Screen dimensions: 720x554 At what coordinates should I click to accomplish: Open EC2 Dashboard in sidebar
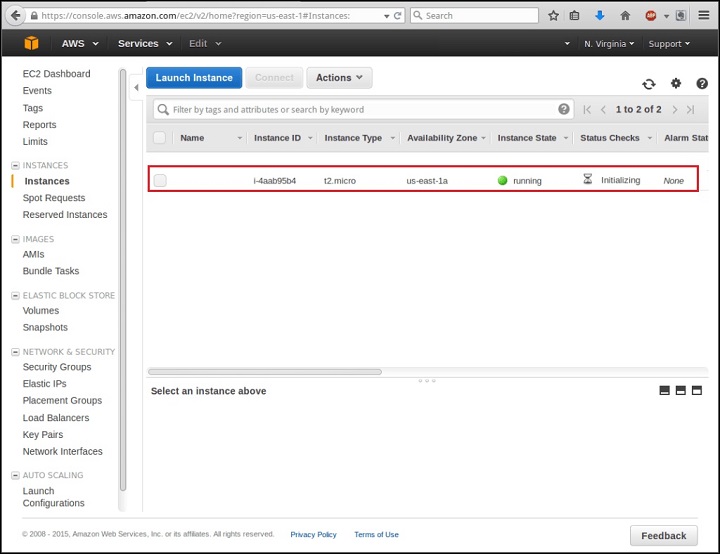click(x=56, y=73)
